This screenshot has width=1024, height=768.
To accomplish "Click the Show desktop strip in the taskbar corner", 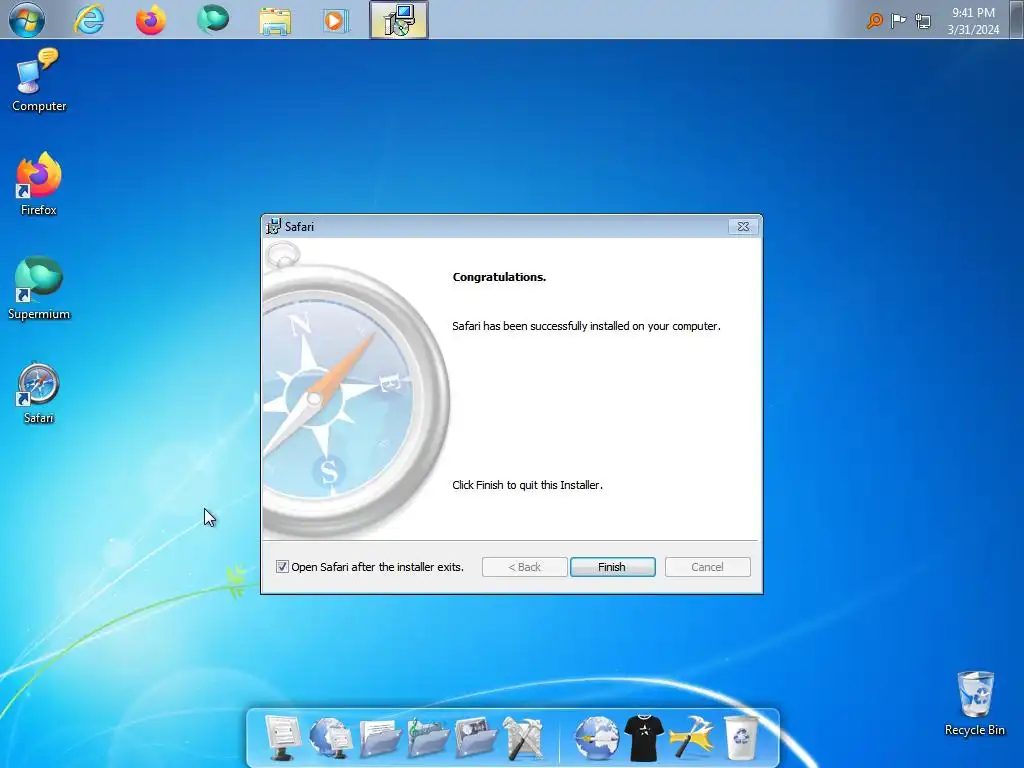I will click(x=1017, y=20).
